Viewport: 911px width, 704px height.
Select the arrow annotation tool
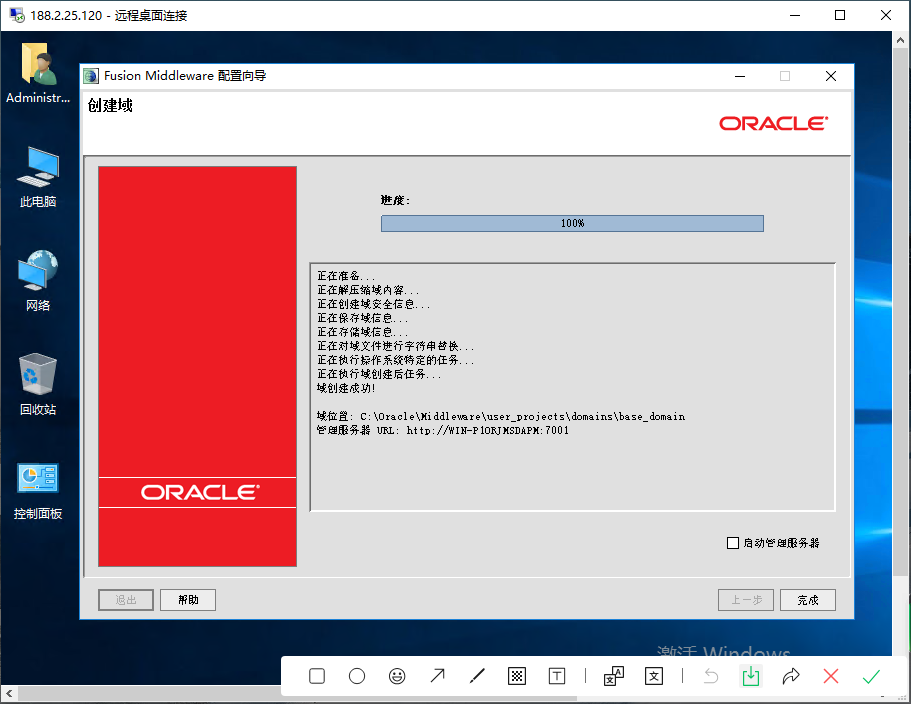(x=437, y=676)
